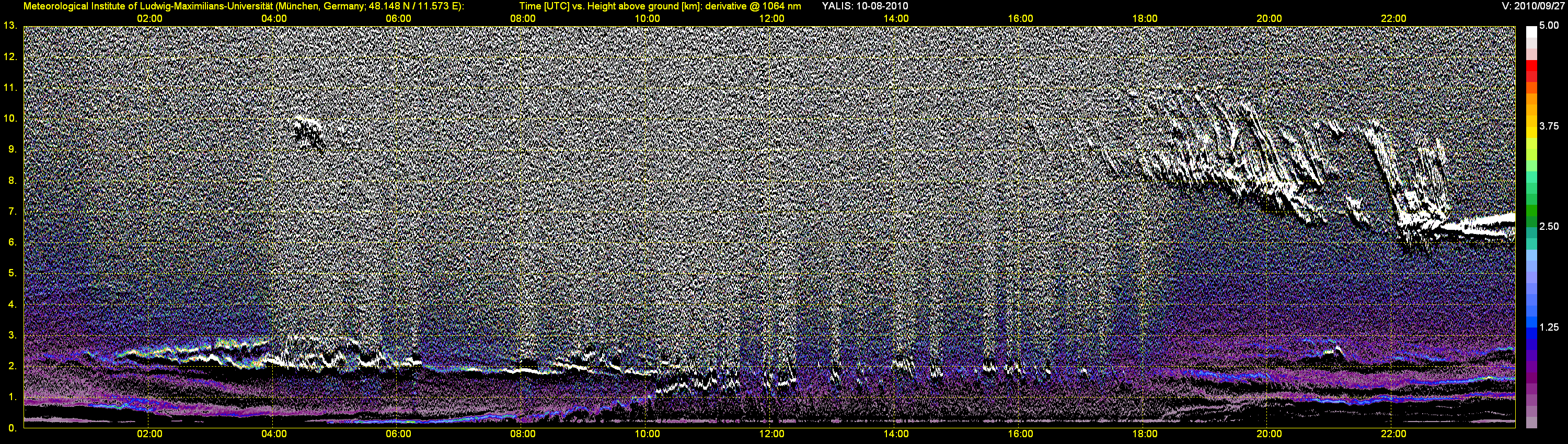Click the 1.25 colorbar scale value
Screen dimensions: 1568x444
1549,327
